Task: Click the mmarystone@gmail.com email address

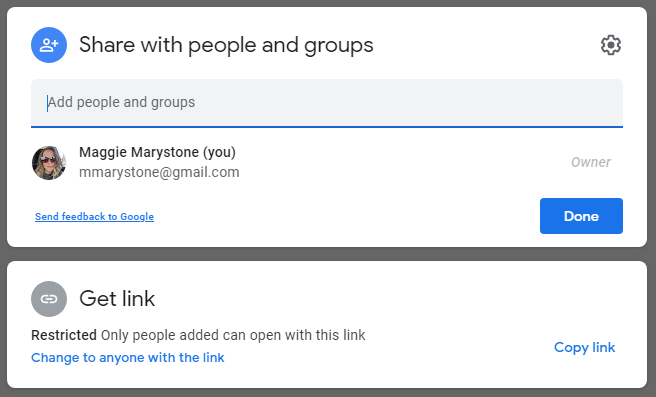Action: point(159,172)
